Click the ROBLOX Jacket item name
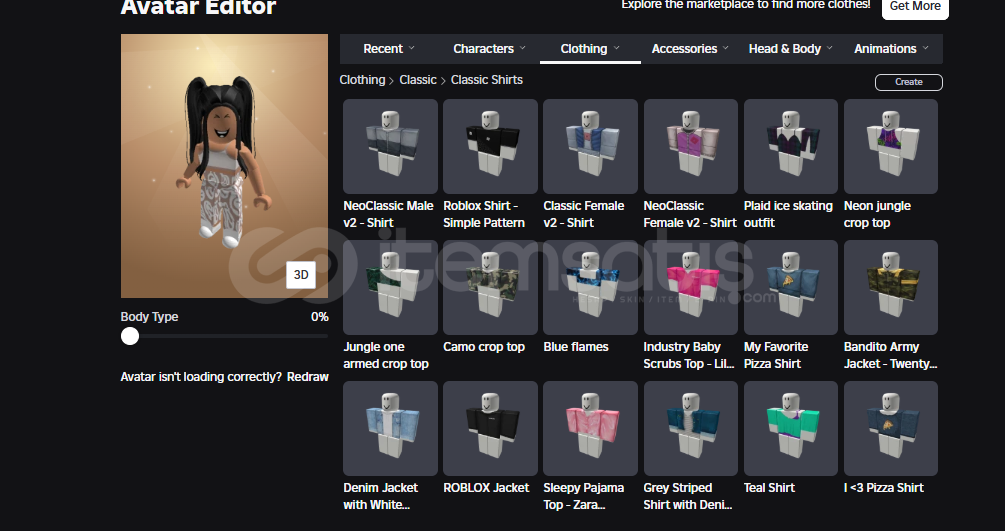 pos(486,488)
